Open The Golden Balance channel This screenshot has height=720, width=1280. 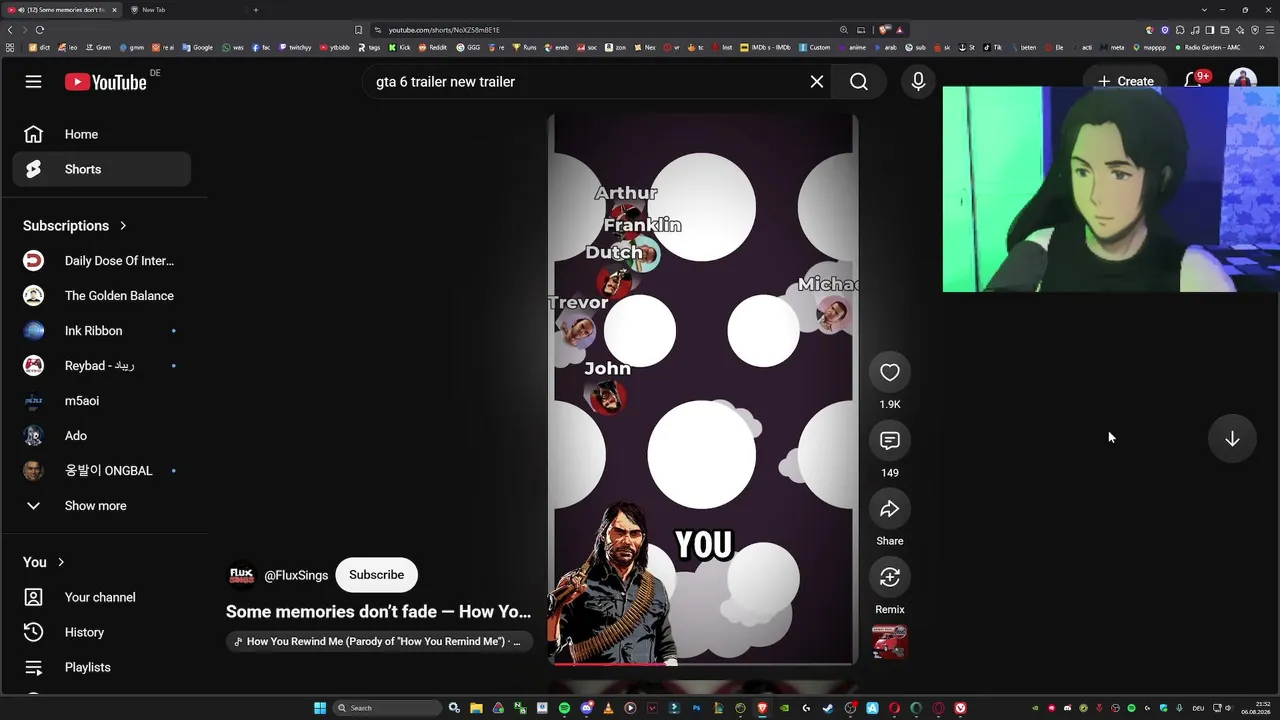[x=101, y=296]
